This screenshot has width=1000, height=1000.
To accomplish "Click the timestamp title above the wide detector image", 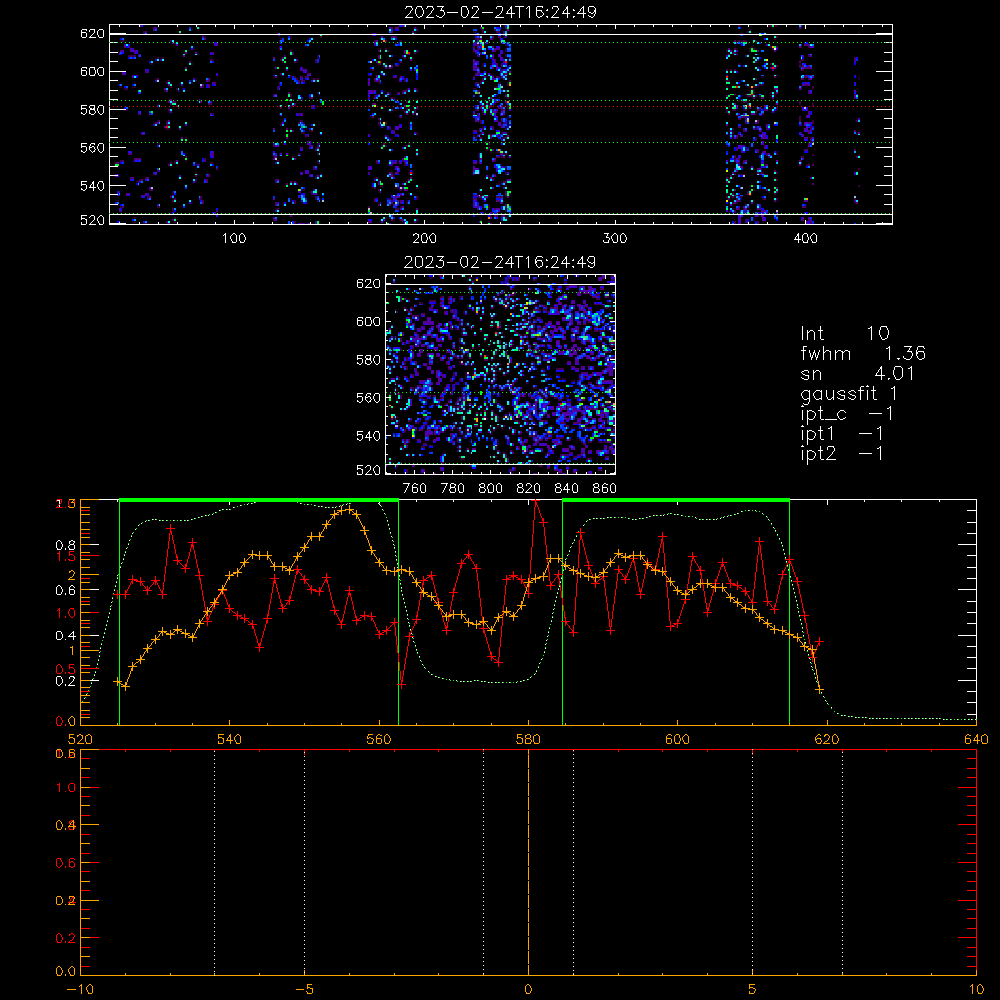I will pyautogui.click(x=500, y=12).
